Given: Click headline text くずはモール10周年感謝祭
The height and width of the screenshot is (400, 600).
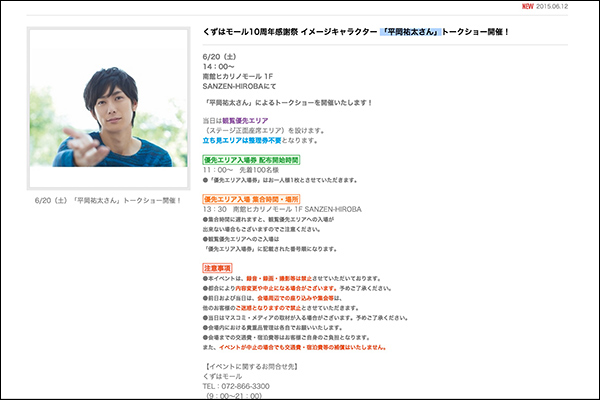Looking at the screenshot, I should click(250, 32).
